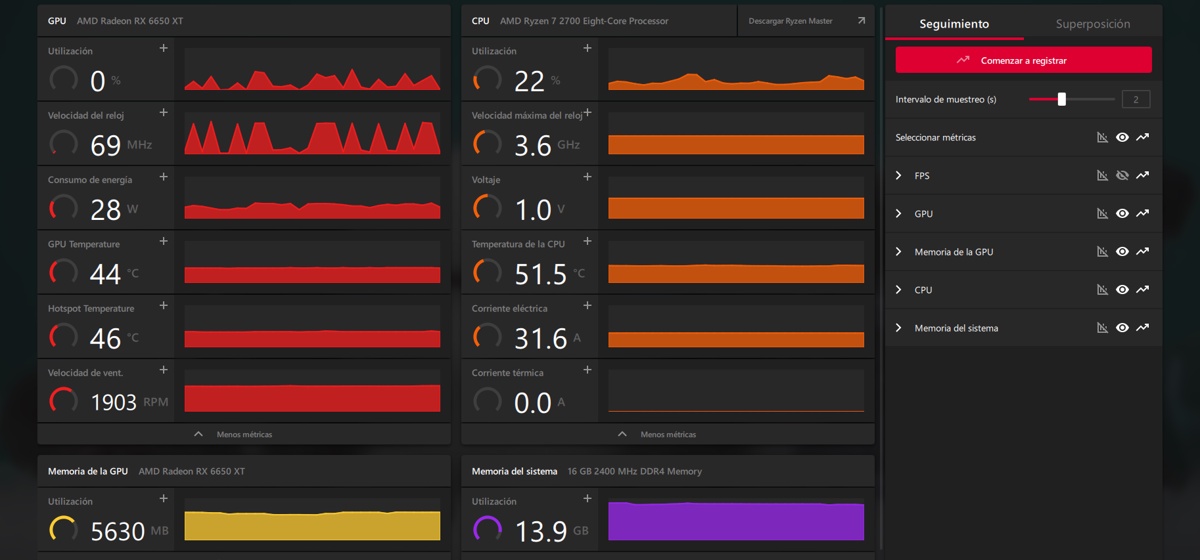Click plus icon next to GPU Temperature
This screenshot has height=560, width=1200.
point(164,241)
